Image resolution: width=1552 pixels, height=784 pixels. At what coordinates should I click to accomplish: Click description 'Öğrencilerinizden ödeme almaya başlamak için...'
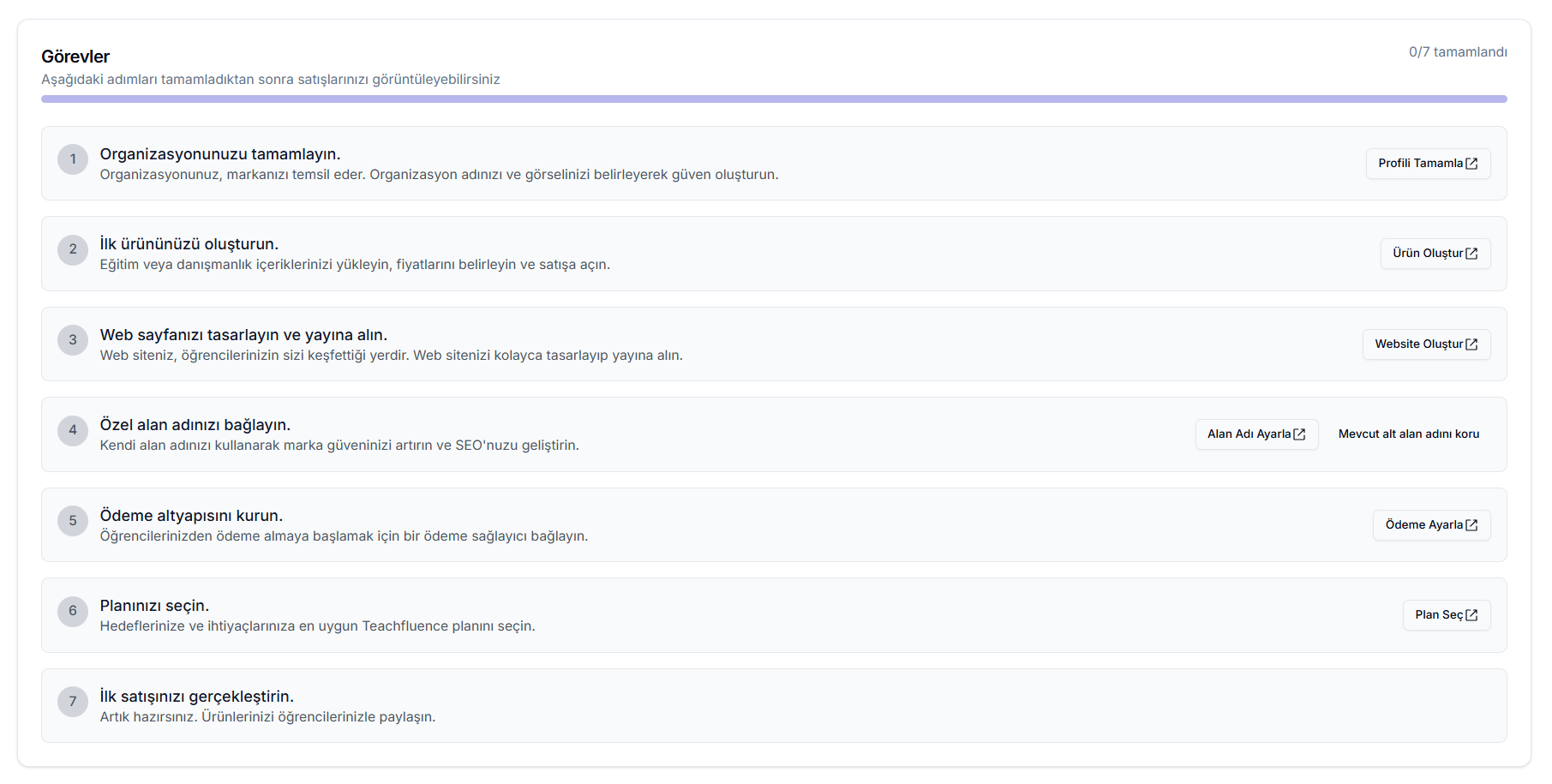344,536
